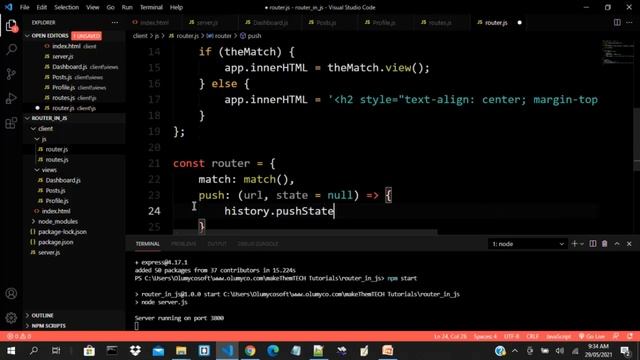Open the Selection menu
This screenshot has height=360, width=640.
[x=67, y=7]
